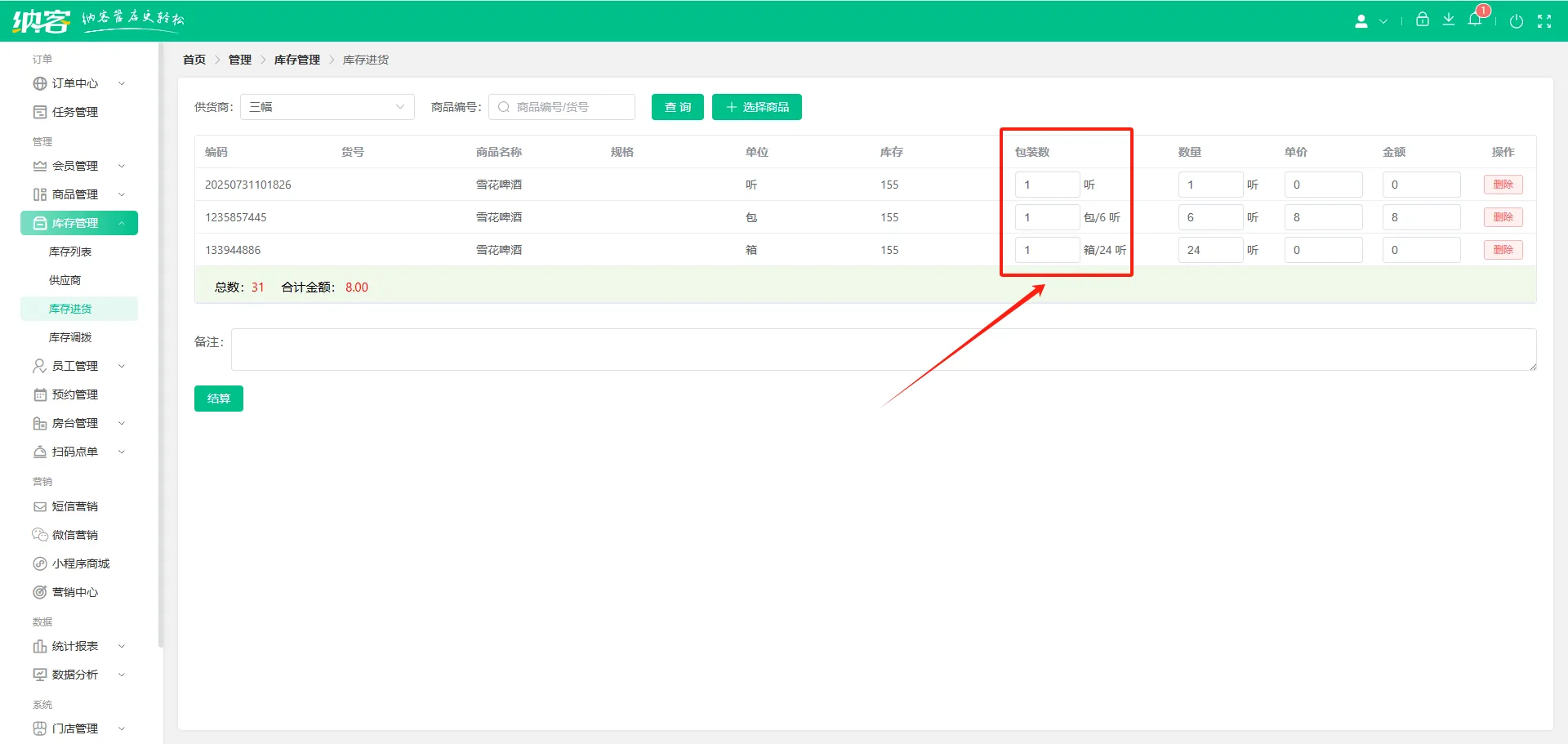
Task: Click the 结算 checkout button
Action: [218, 399]
